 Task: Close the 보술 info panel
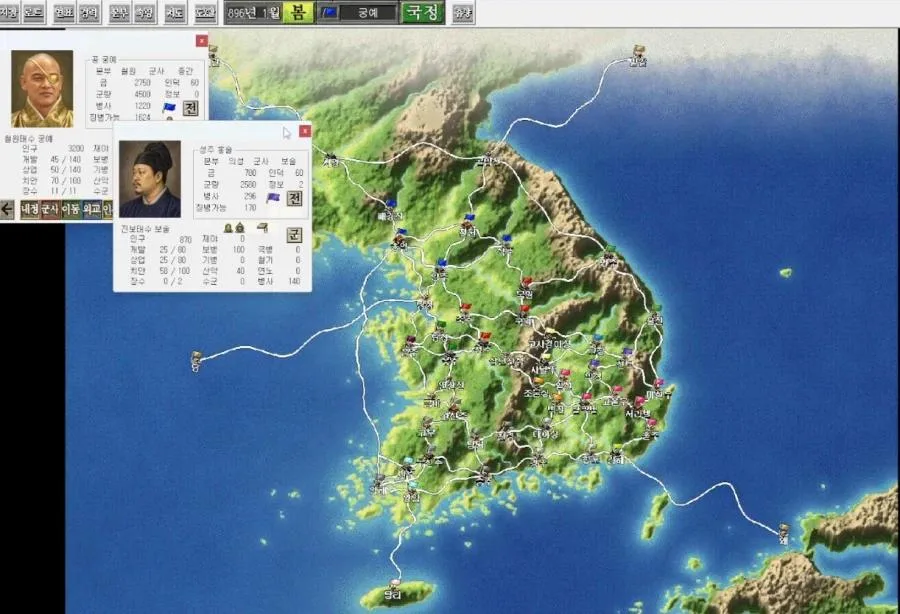click(x=305, y=131)
